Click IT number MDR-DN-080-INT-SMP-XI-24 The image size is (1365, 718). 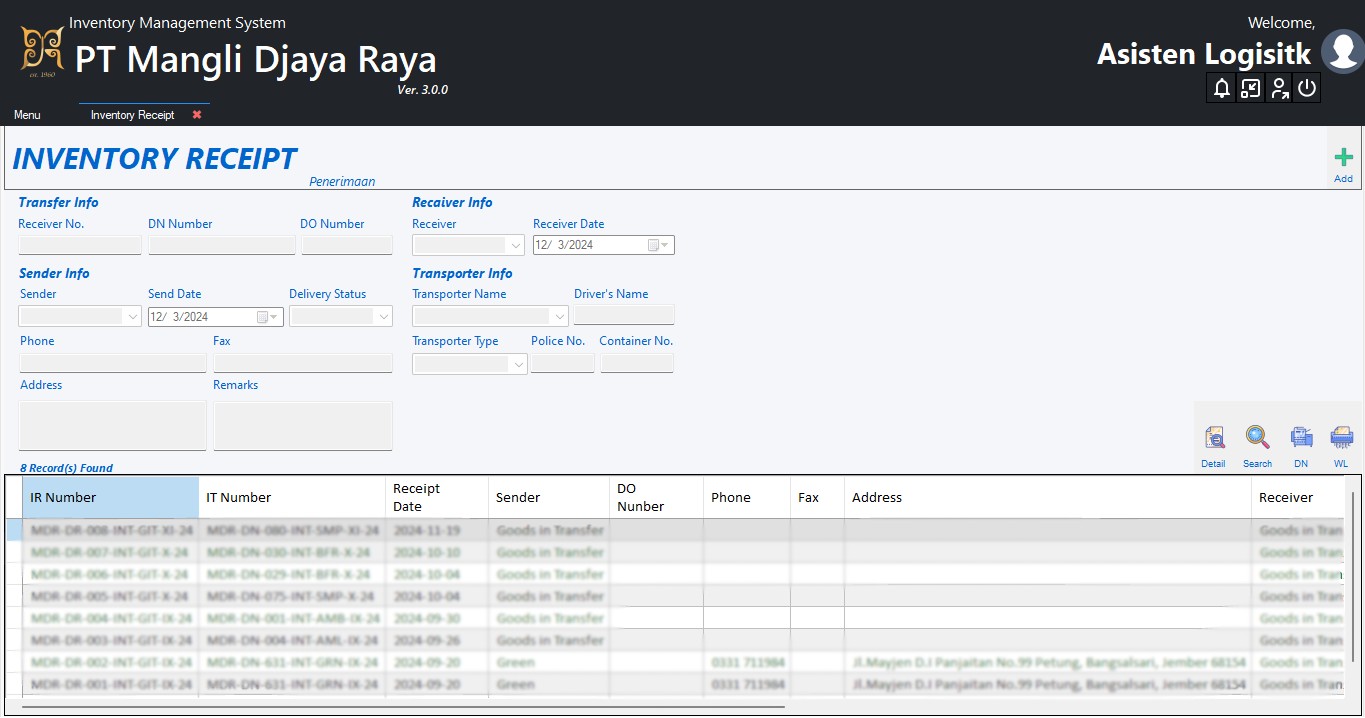pyautogui.click(x=293, y=530)
